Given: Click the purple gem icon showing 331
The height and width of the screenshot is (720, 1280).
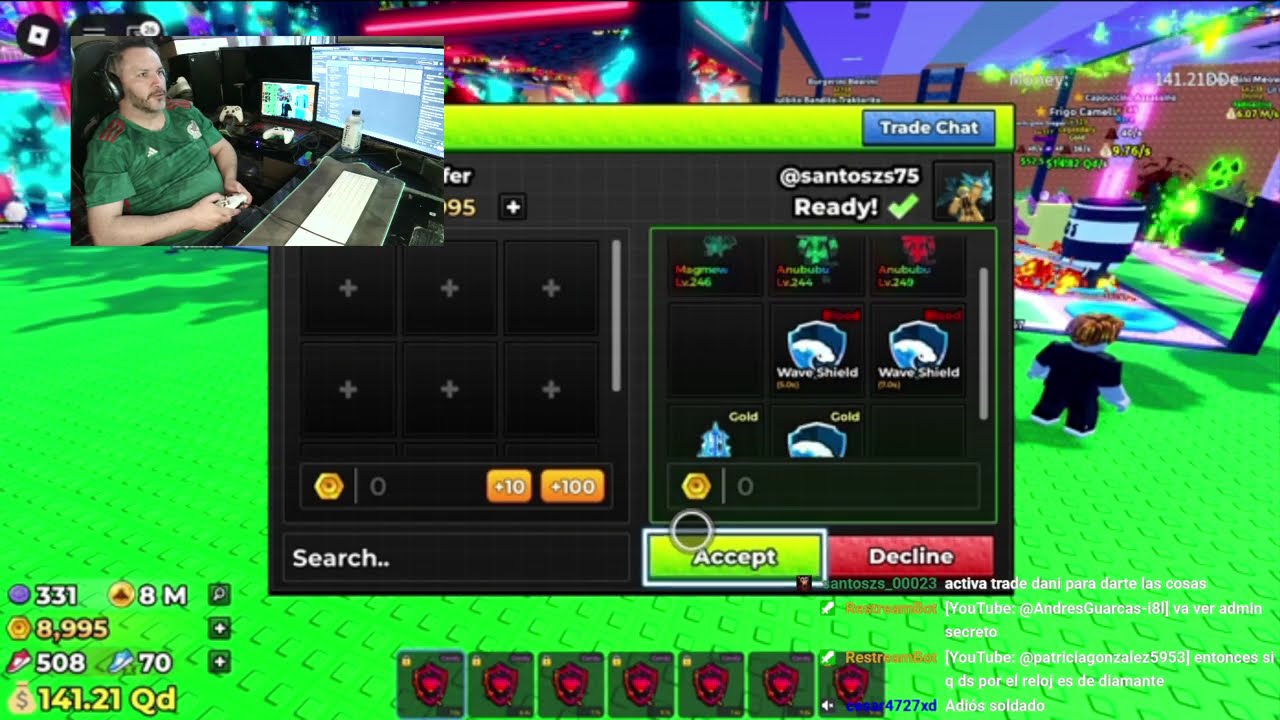Looking at the screenshot, I should point(19,595).
